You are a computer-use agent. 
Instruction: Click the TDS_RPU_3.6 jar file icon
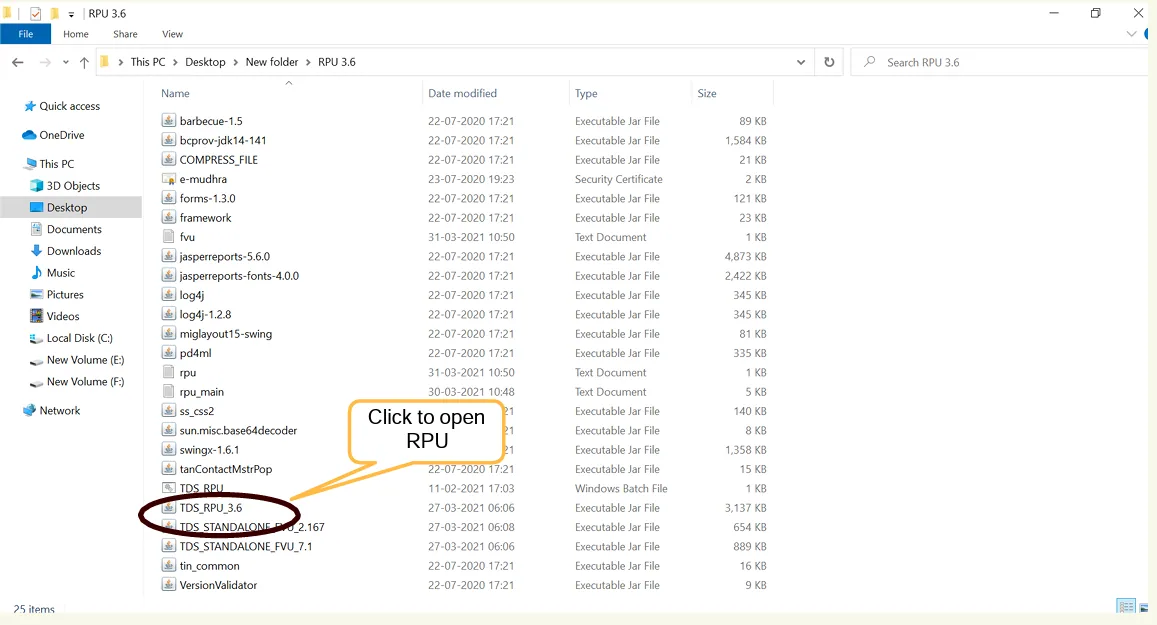click(x=168, y=508)
